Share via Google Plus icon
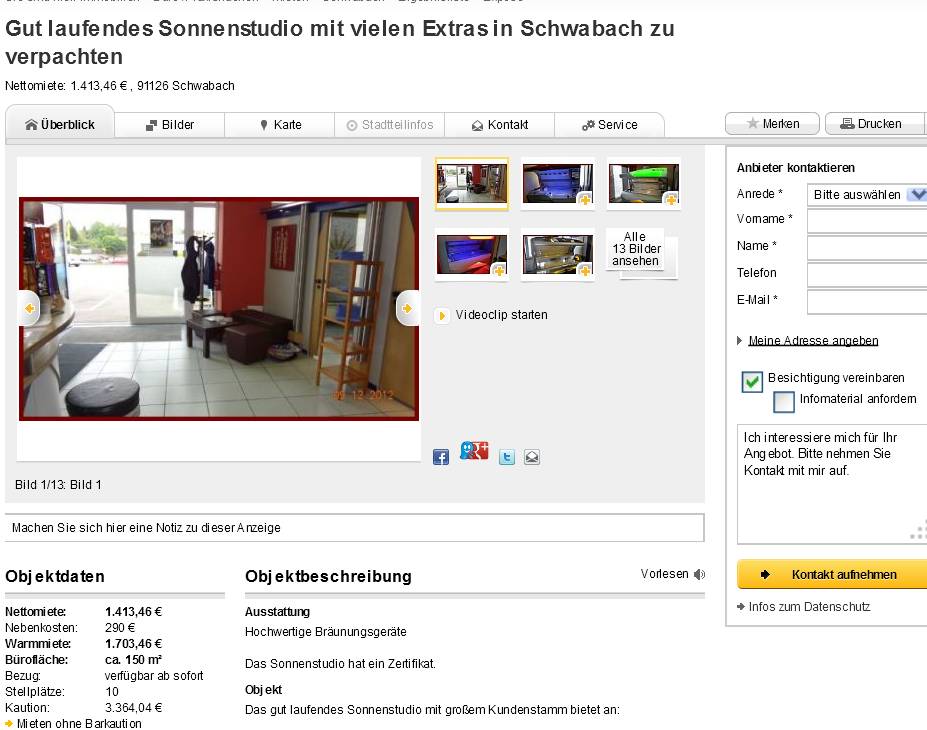 (x=474, y=451)
